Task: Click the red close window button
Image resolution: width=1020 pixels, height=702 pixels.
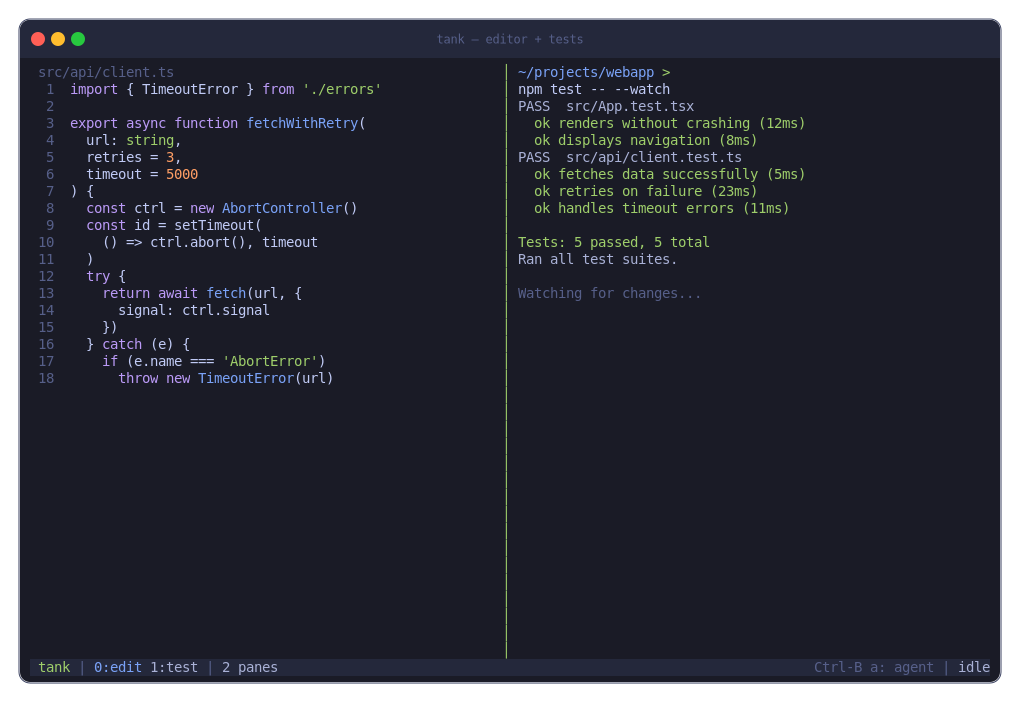Action: click(x=38, y=39)
